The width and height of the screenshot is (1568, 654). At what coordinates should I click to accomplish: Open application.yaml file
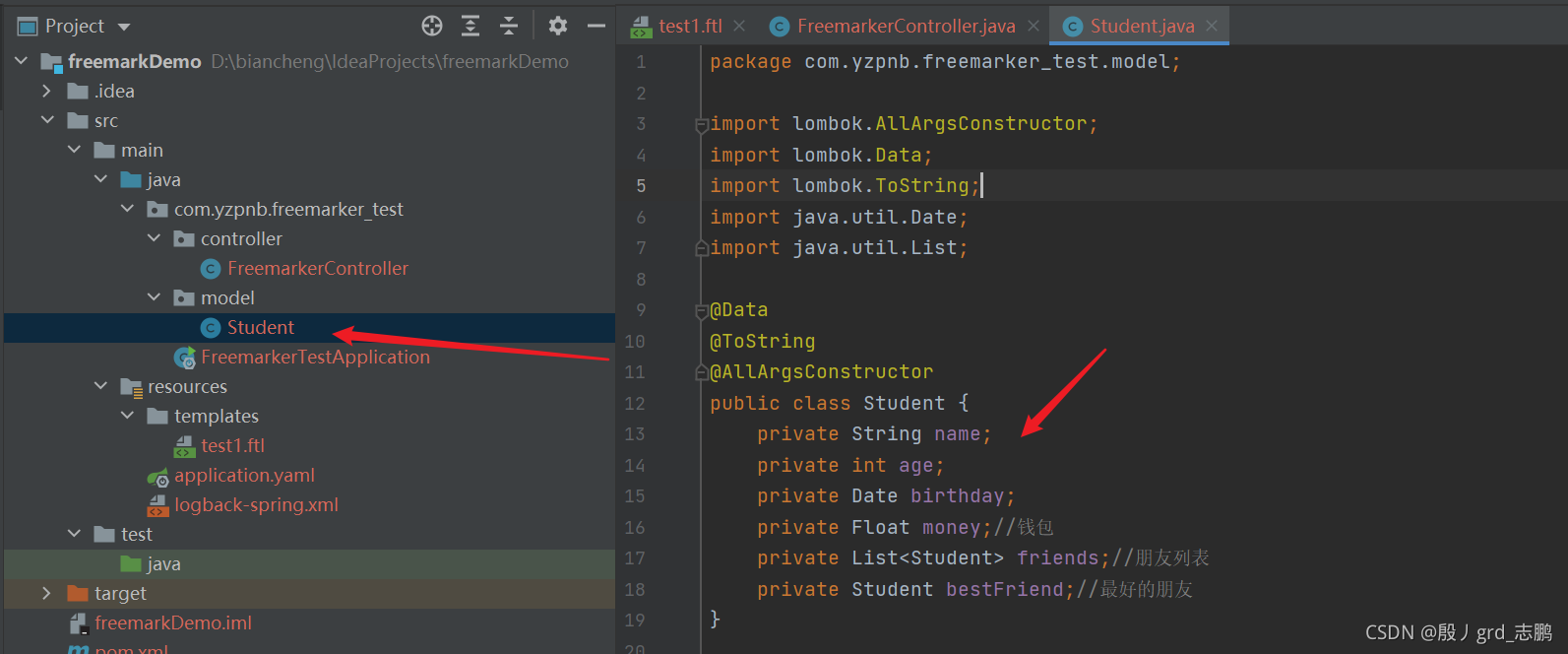click(x=244, y=475)
